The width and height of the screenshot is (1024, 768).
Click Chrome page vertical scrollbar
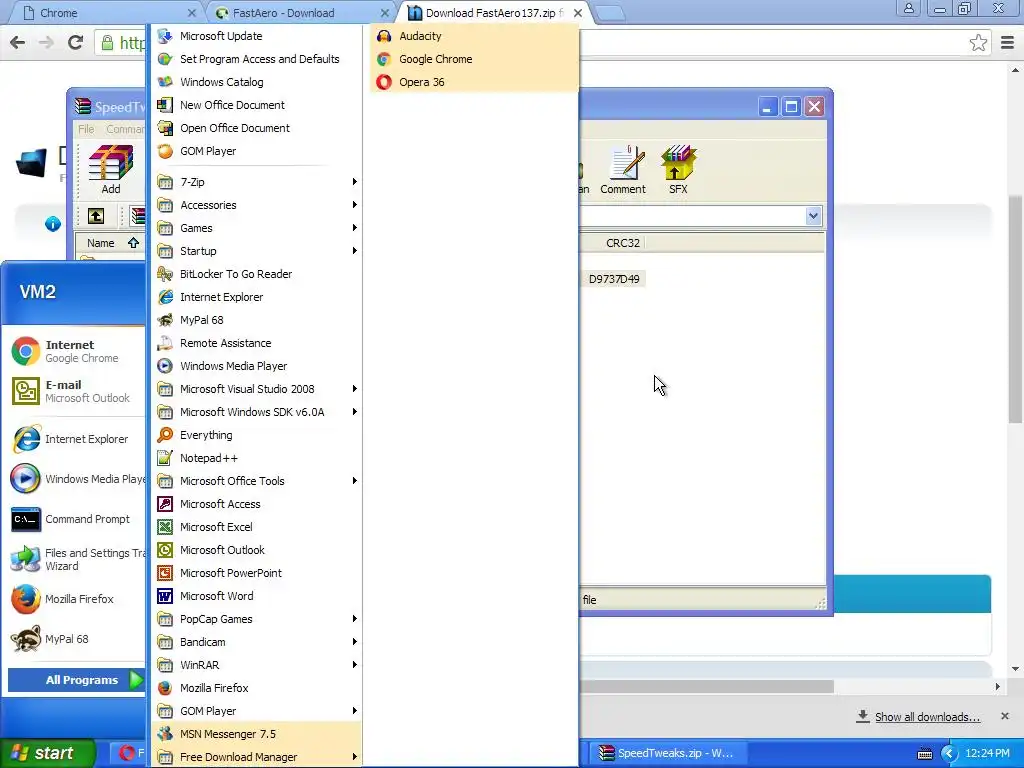[1015, 309]
